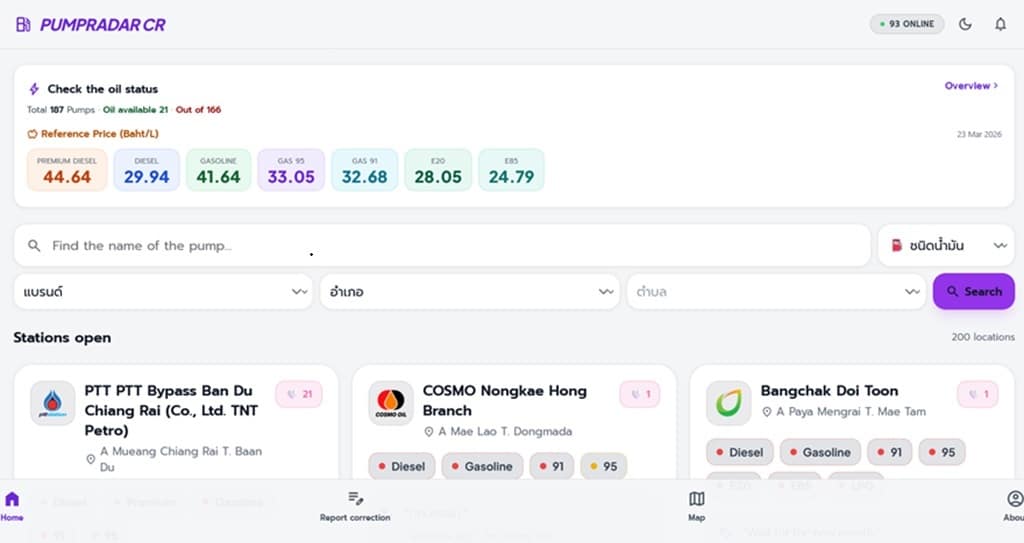This screenshot has height=543, width=1024.
Task: Click the 93 ONLINE status badge
Action: tap(907, 24)
